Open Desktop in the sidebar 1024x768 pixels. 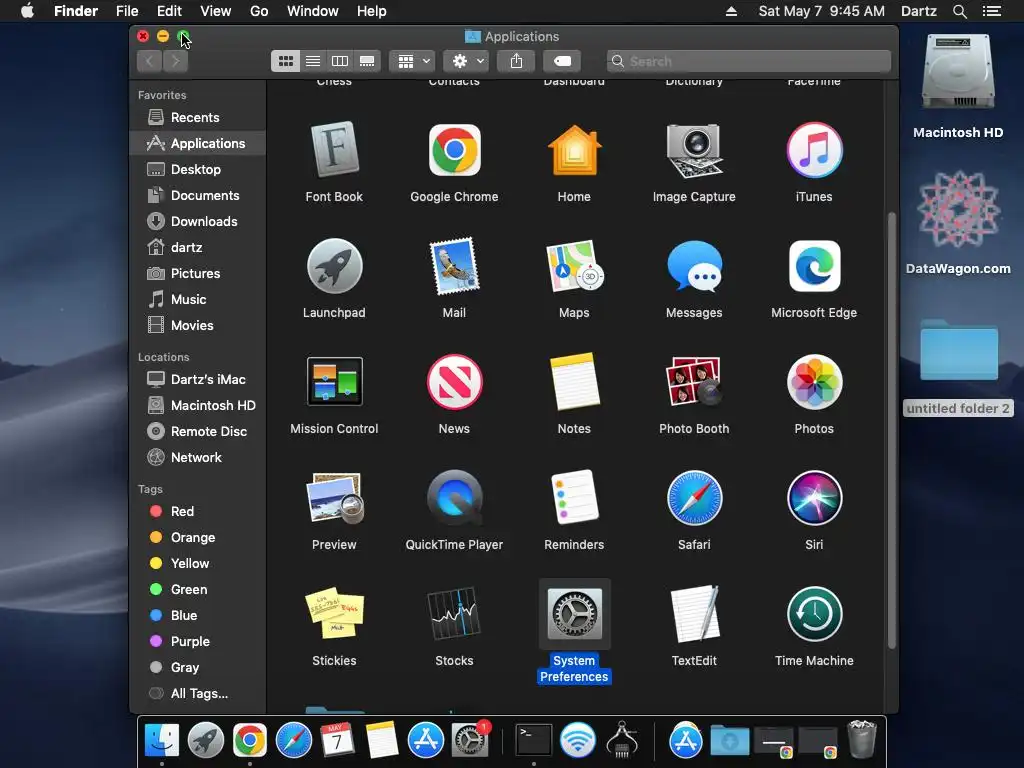coord(197,169)
